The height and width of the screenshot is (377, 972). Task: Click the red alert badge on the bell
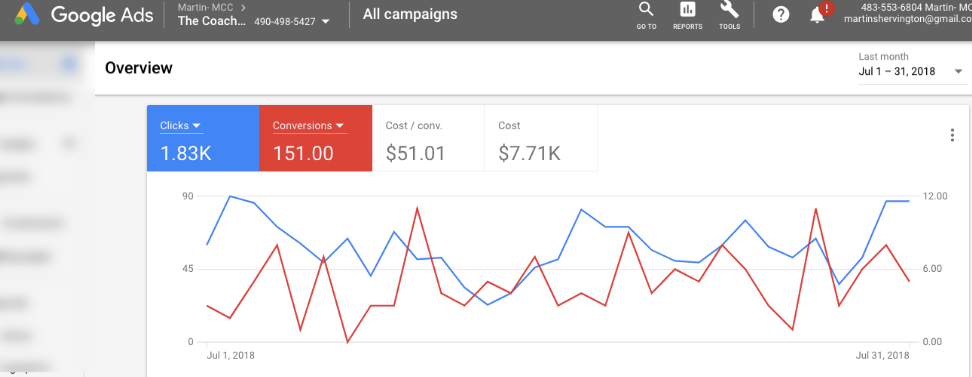tap(826, 9)
